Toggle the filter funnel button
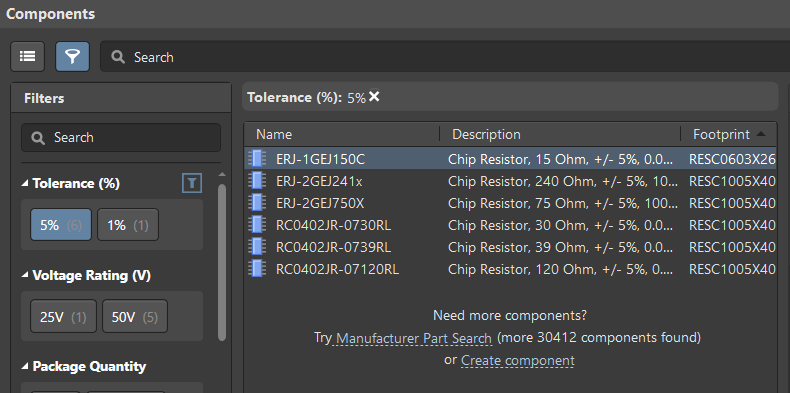The image size is (790, 393). 73,56
